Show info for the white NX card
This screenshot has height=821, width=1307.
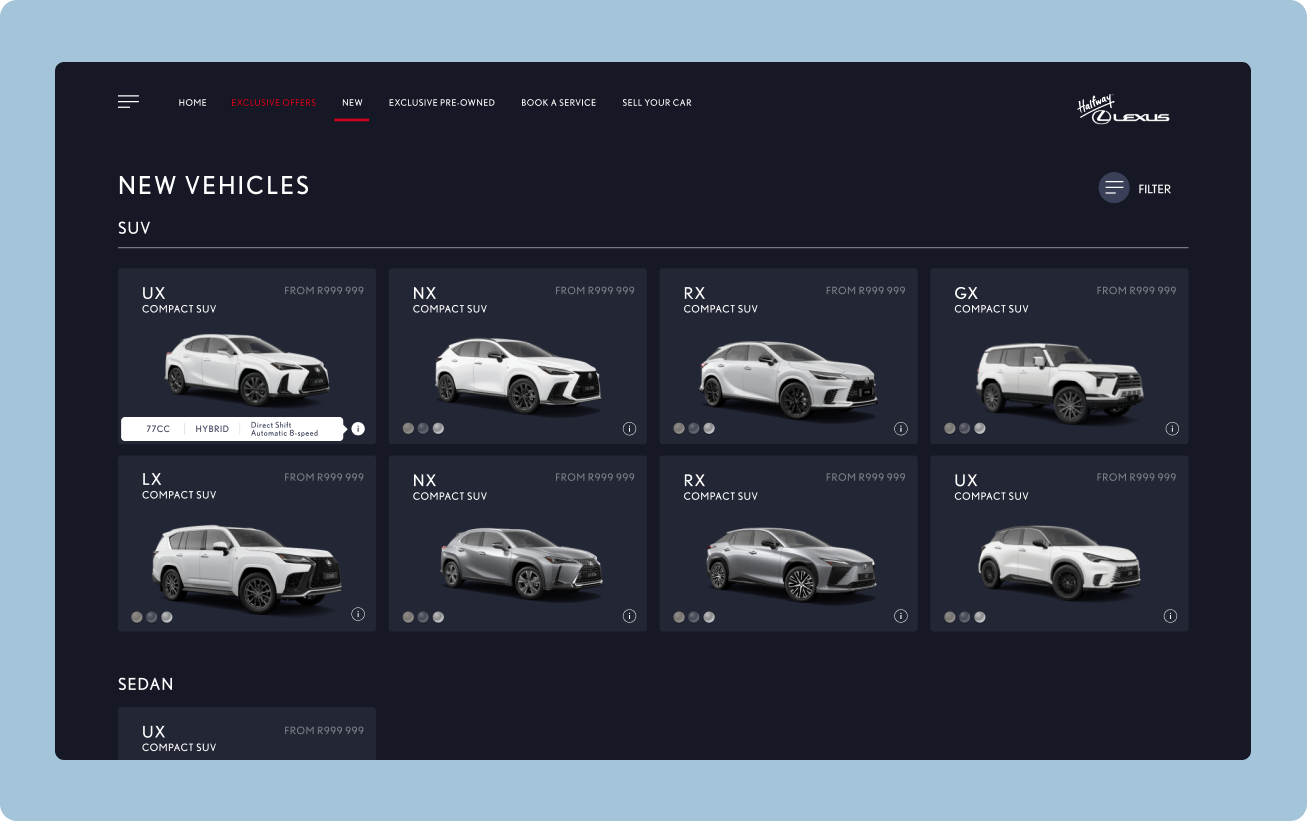629,429
